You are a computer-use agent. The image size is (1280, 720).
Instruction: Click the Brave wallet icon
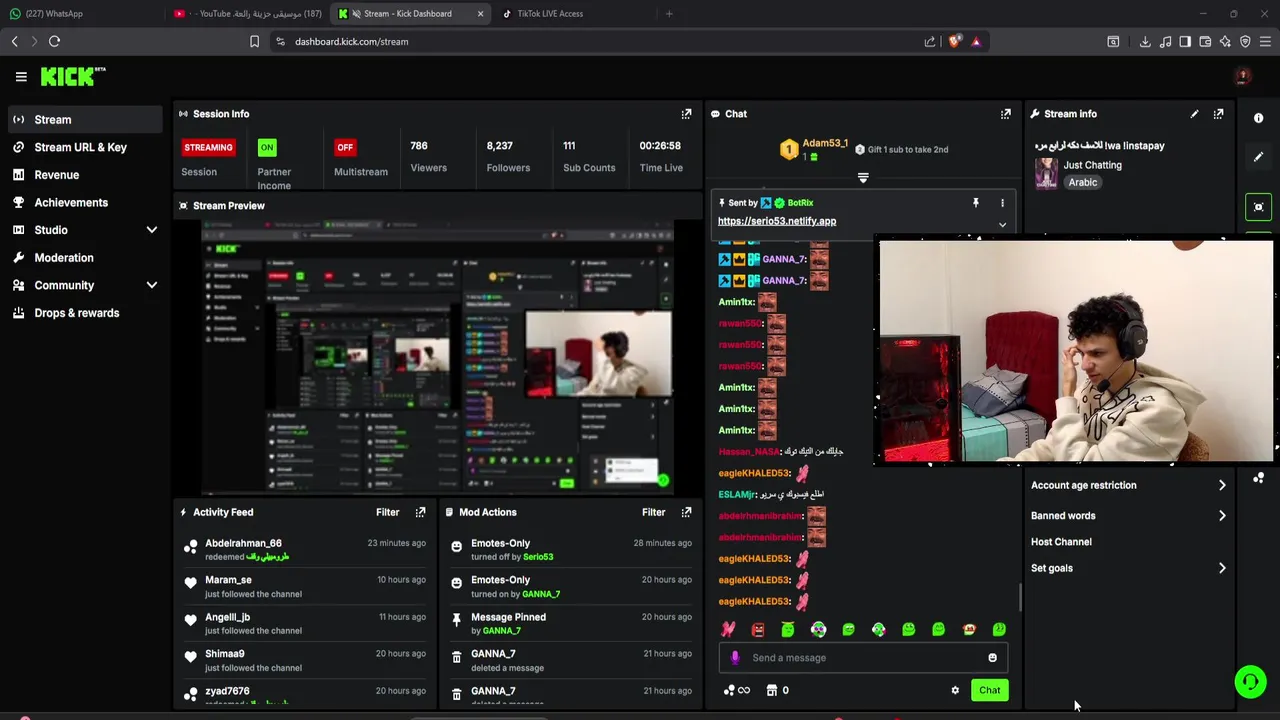(1205, 41)
